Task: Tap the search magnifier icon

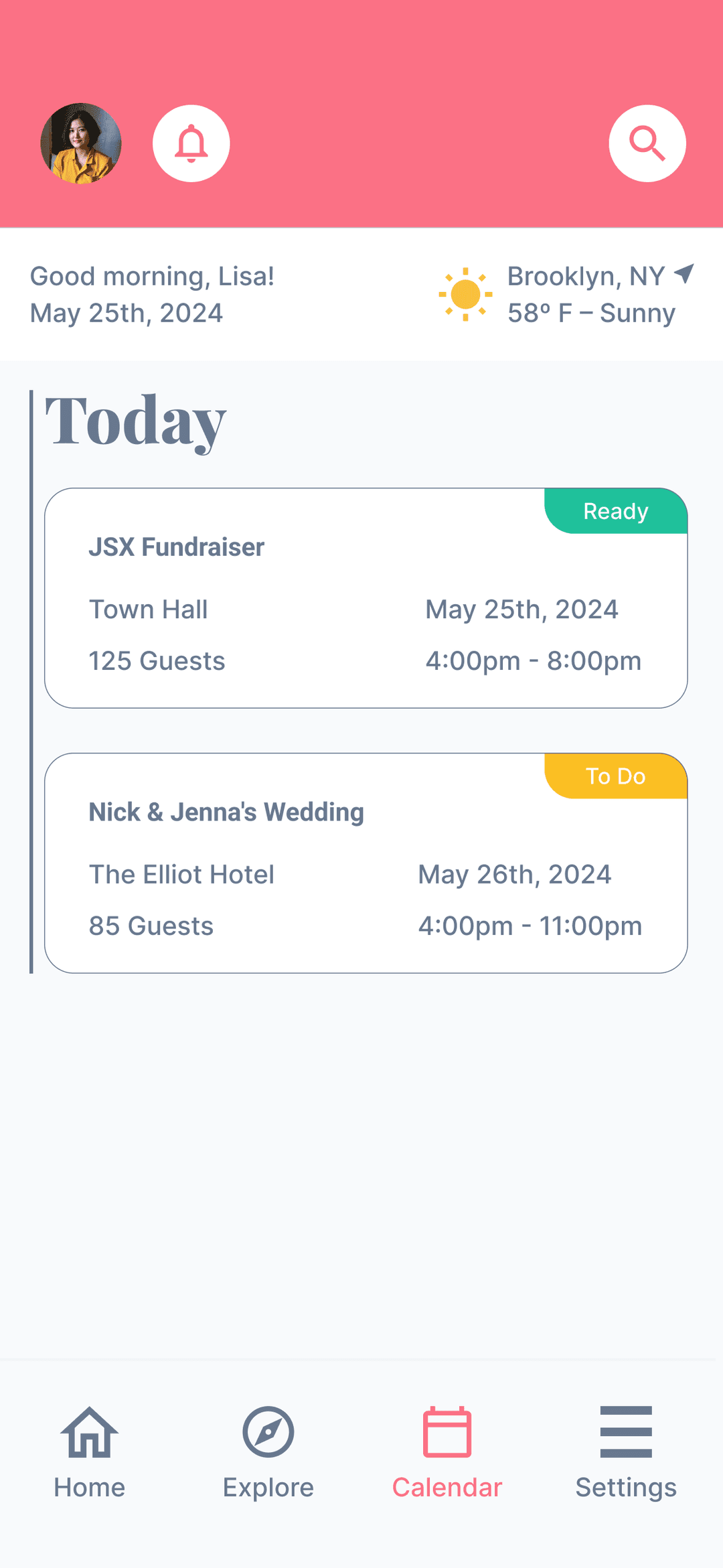Action: click(x=647, y=143)
